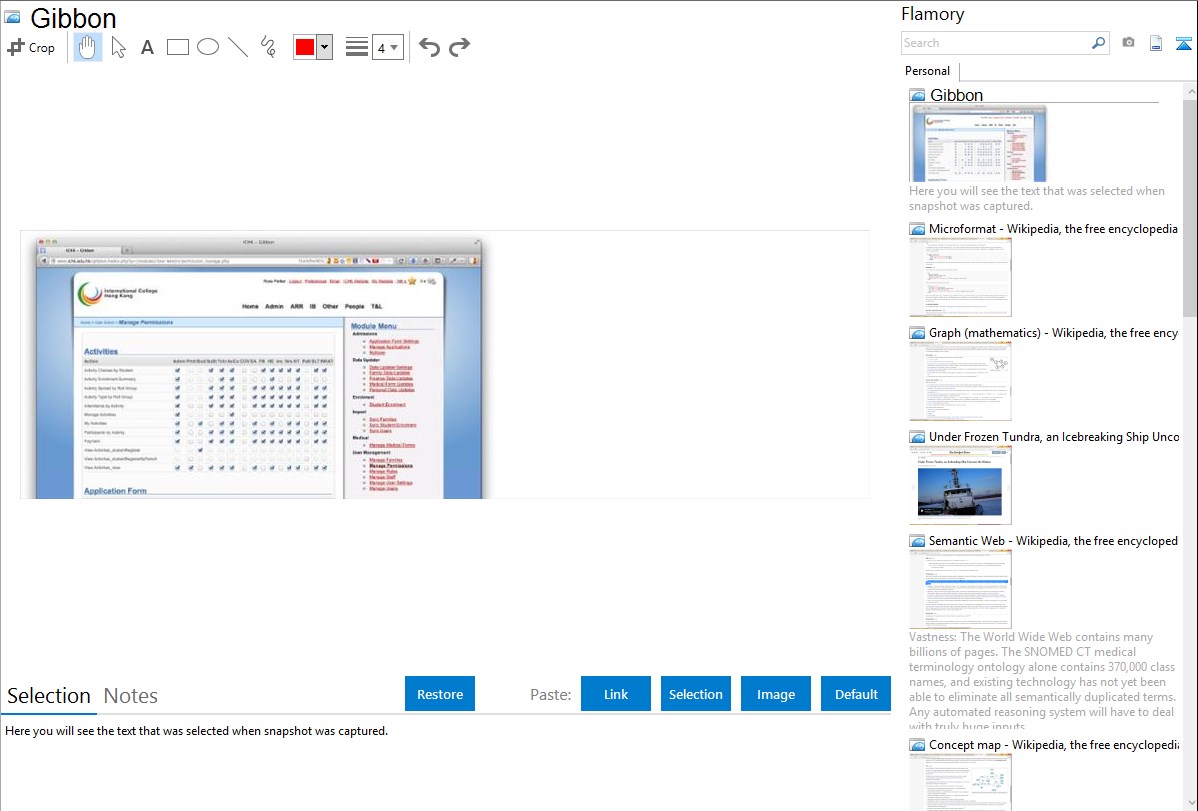Select 'Under Frozen Tundra, an Icebreaking Ship' title
Screen dimensions: 1198x811
tap(1054, 437)
